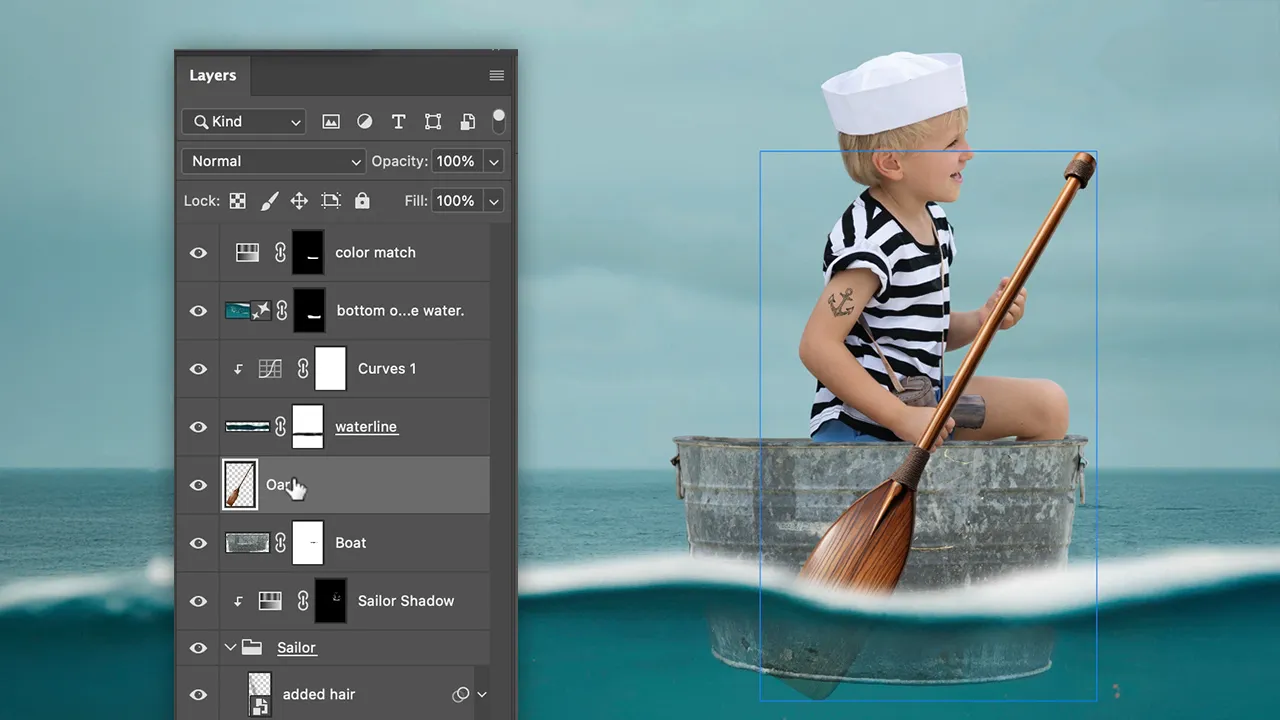Unlink the Sailor Shadow mask
The image size is (1280, 720).
(x=303, y=601)
